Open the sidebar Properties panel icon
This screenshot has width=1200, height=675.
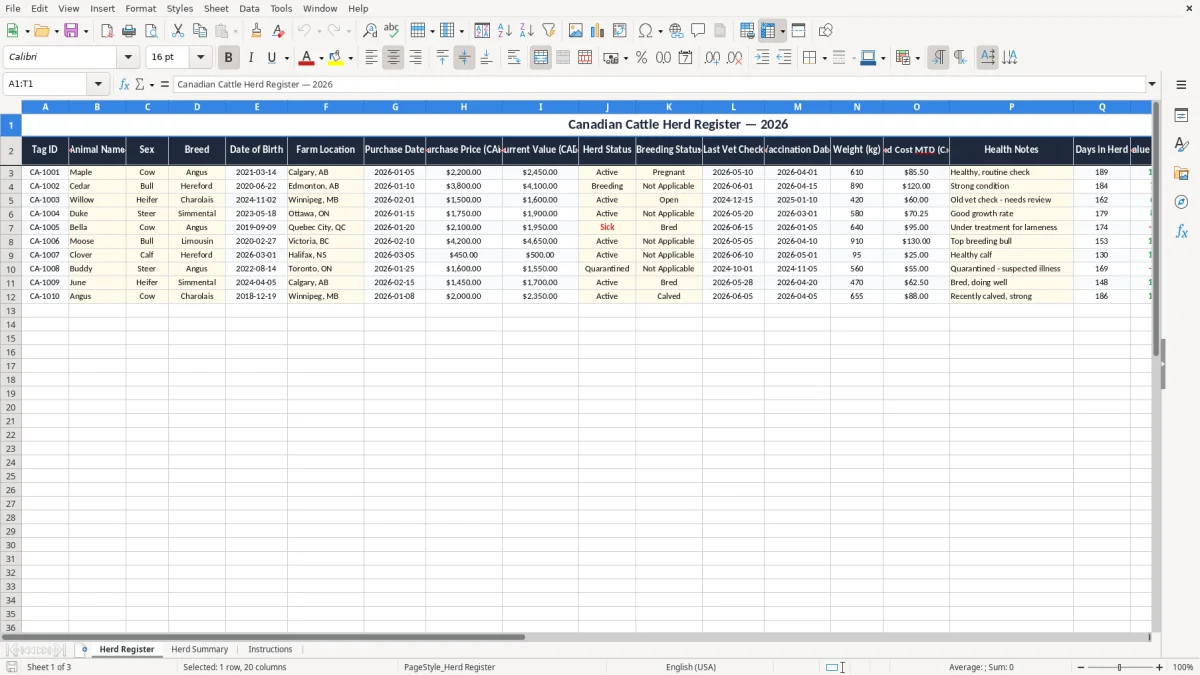[1181, 116]
